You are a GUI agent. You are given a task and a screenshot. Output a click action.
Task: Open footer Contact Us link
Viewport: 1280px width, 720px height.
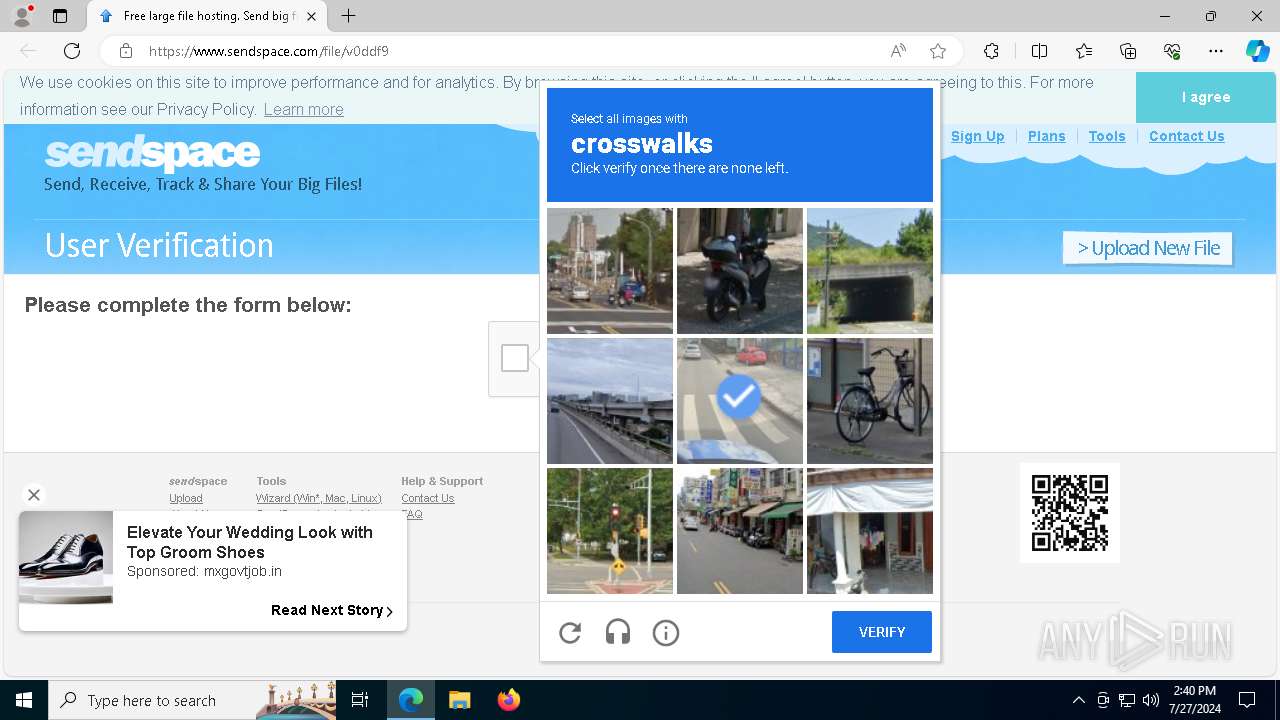pos(427,498)
